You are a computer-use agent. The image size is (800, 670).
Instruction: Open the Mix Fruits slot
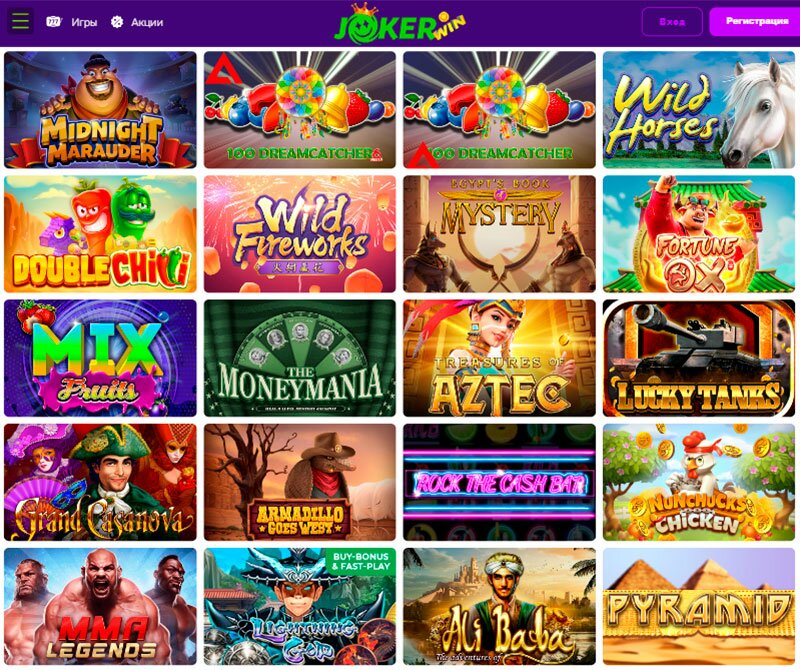(100, 358)
